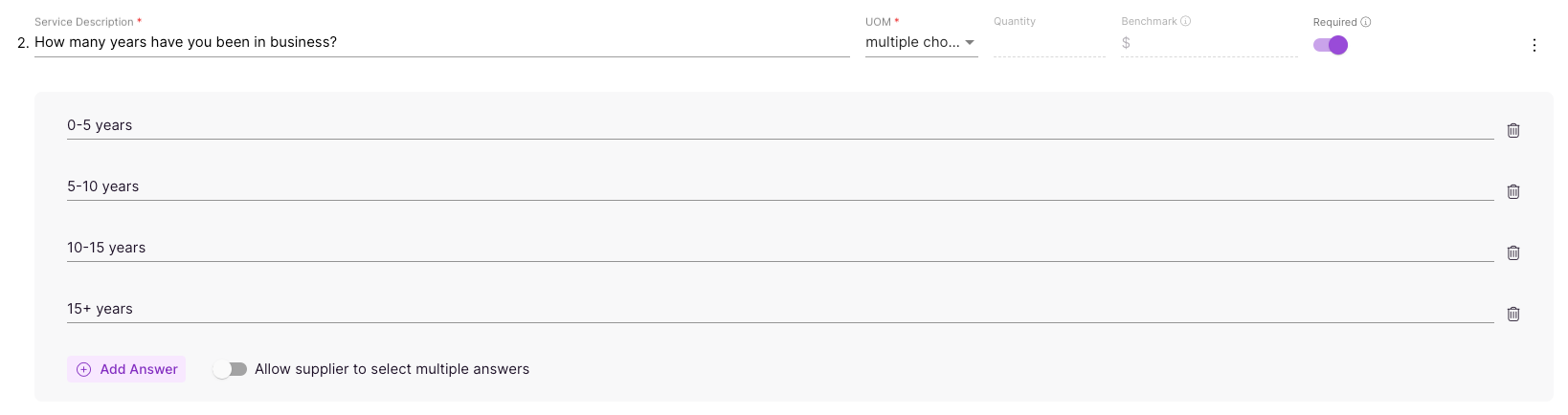This screenshot has height=415, width=1568.
Task: Open the three-dot options menu
Action: [x=1534, y=45]
